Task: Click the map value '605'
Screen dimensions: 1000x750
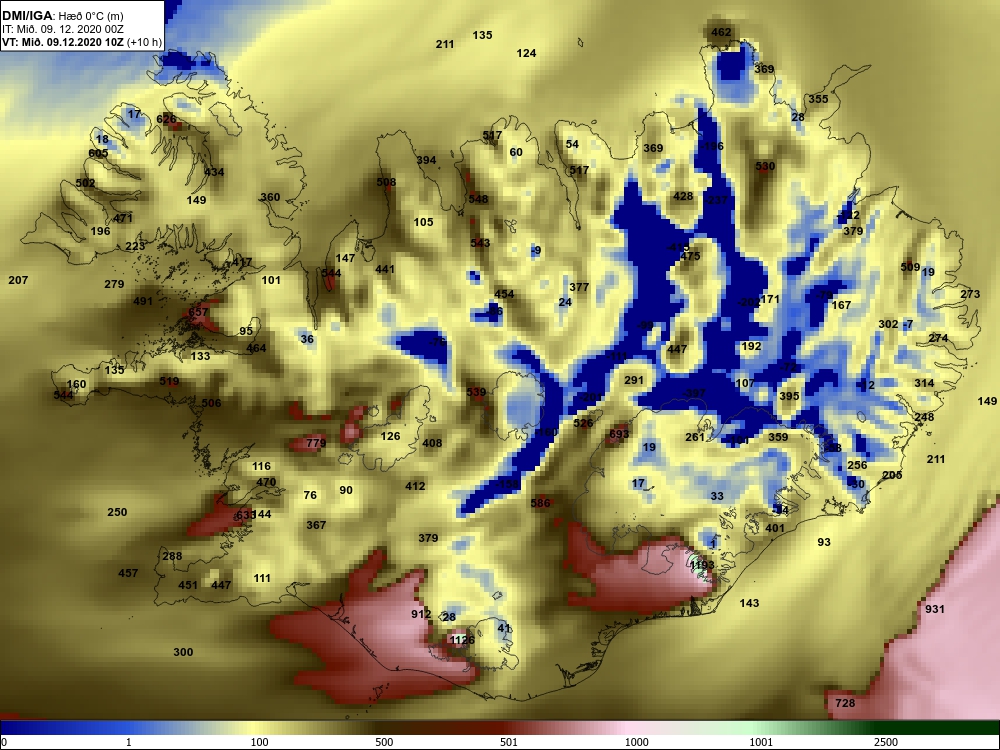Action: 98,153
